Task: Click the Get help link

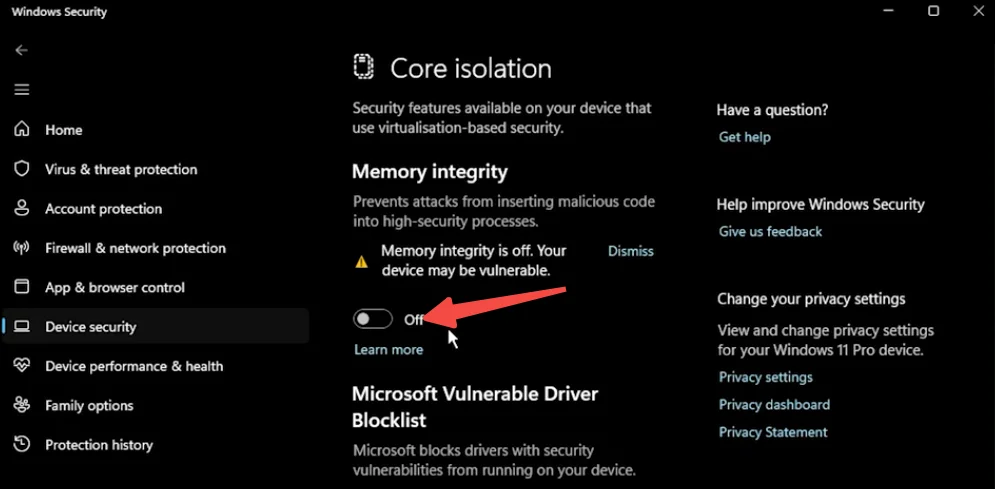Action: pos(744,137)
